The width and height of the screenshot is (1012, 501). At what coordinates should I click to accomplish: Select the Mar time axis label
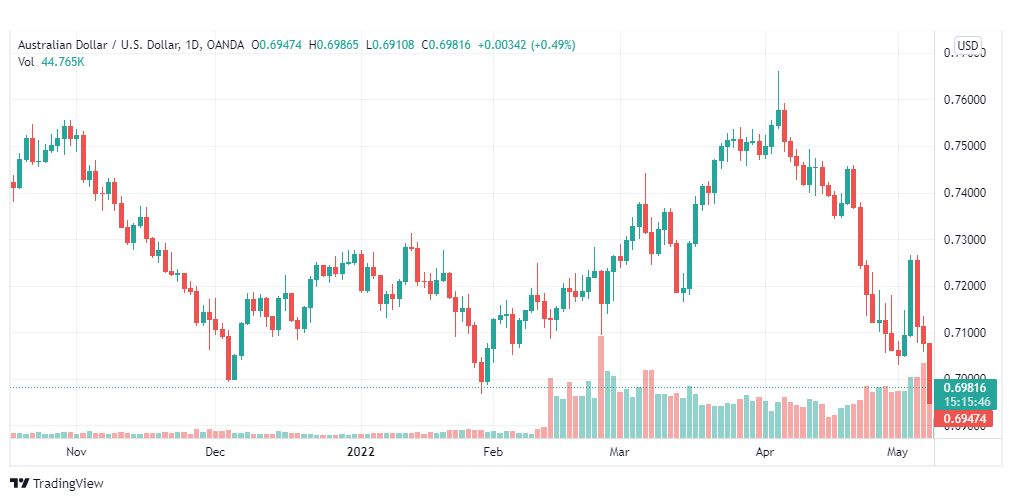[x=619, y=453]
